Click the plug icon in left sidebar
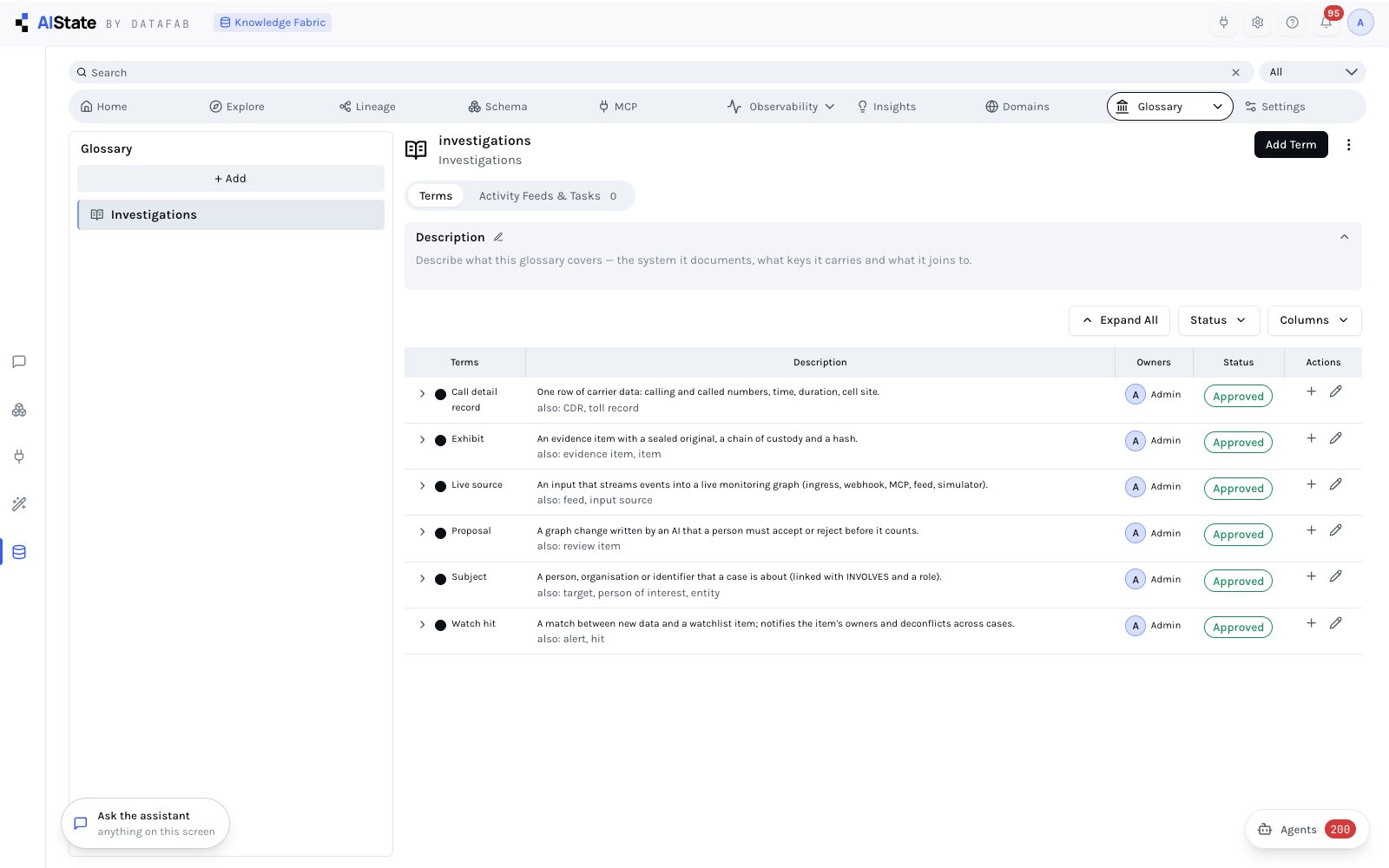Viewport: 1389px width, 868px height. pyautogui.click(x=19, y=457)
